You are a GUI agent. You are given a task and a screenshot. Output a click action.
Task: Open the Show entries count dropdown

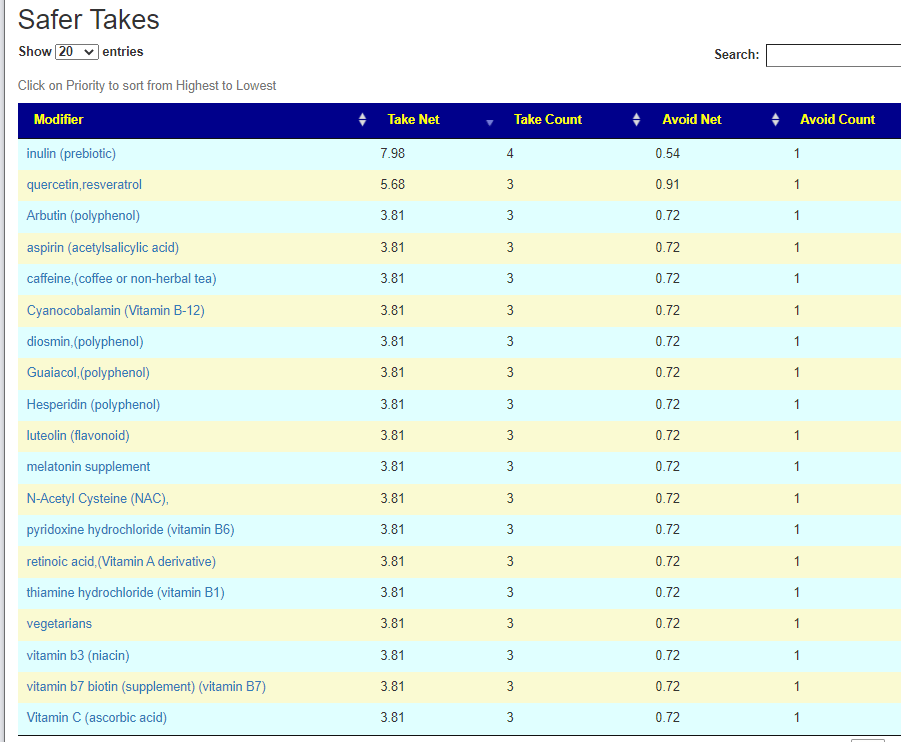(77, 52)
